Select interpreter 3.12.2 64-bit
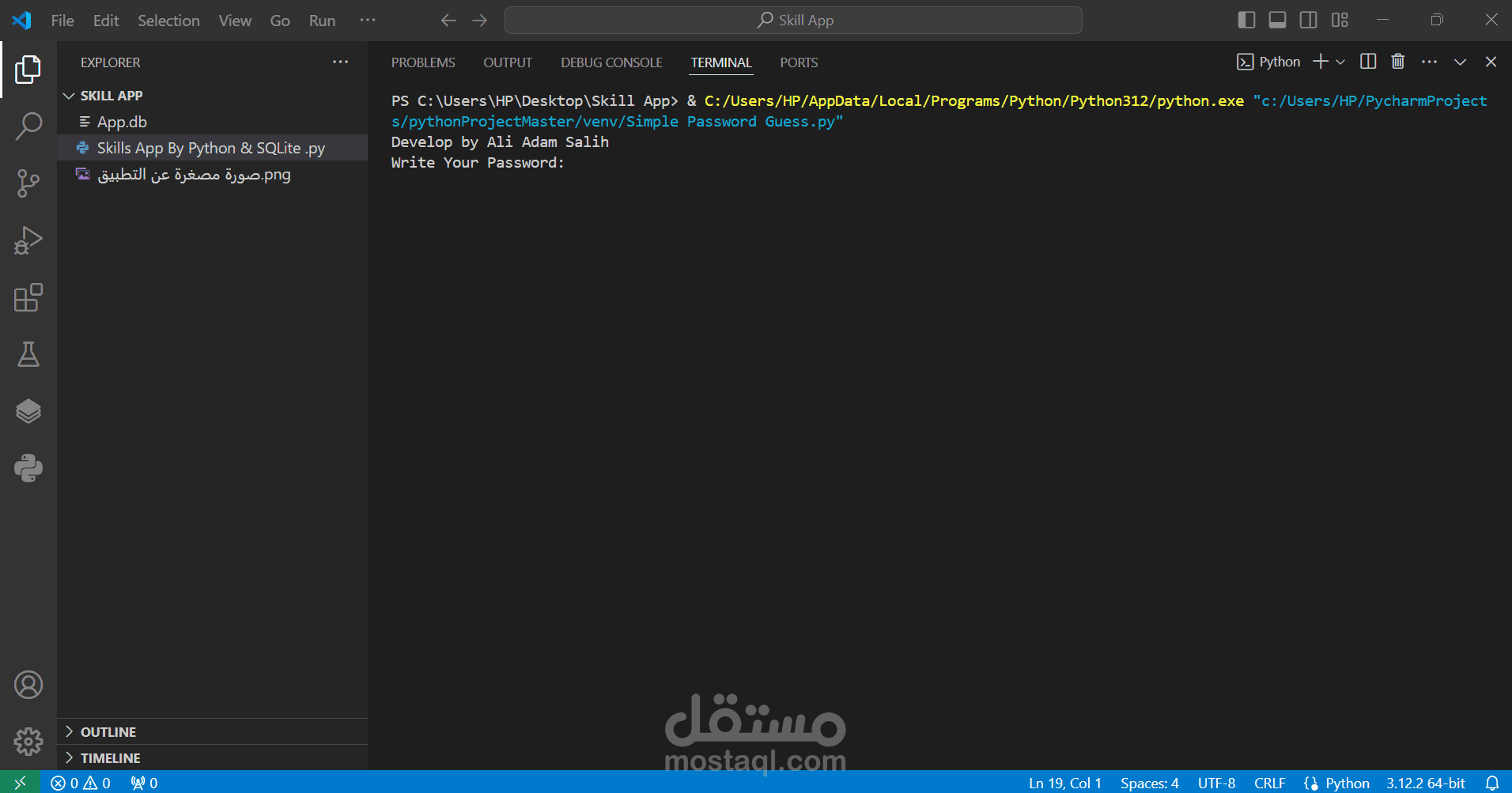Viewport: 1512px width, 793px height. (1426, 783)
